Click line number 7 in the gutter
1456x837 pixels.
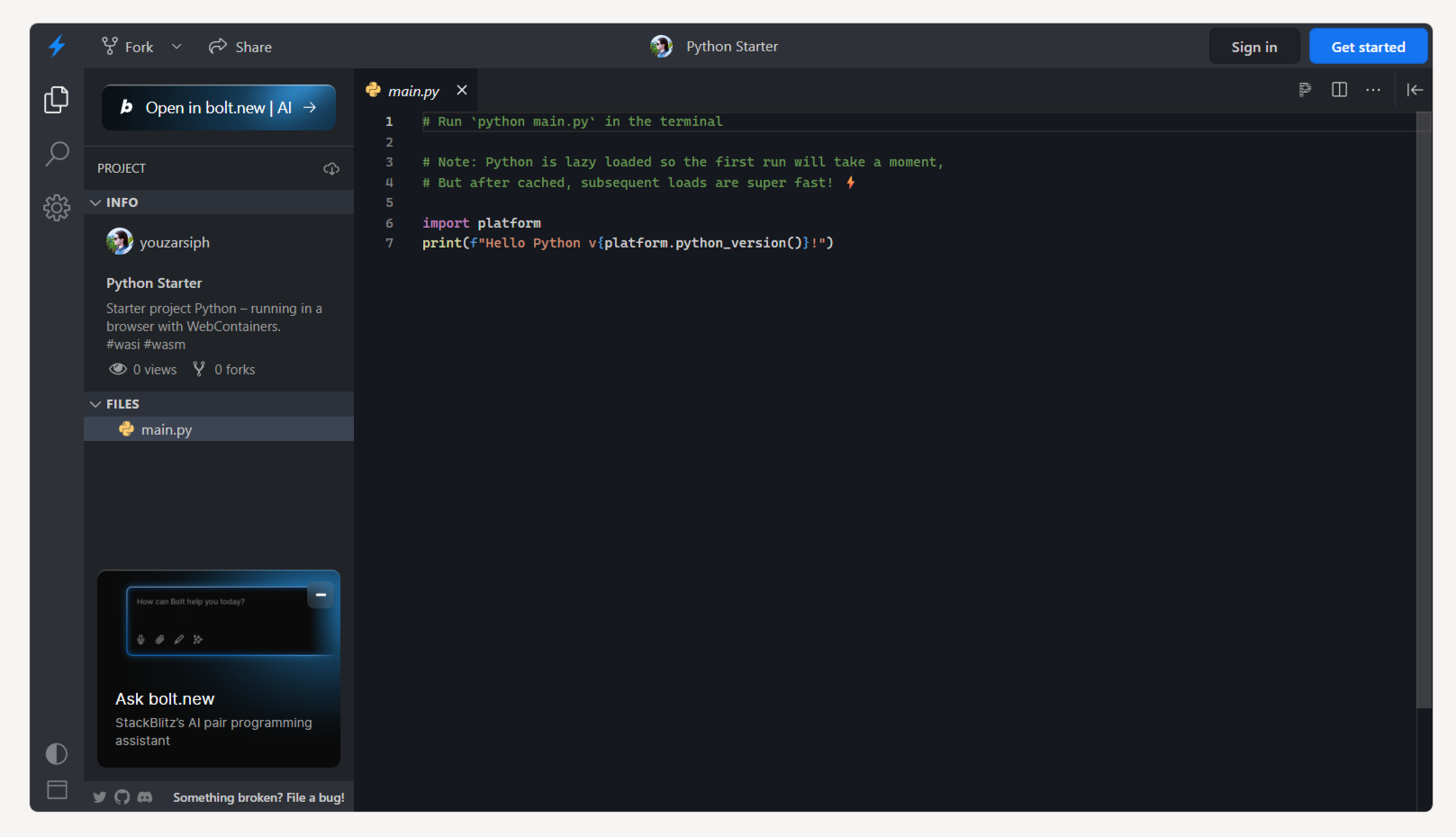click(390, 243)
